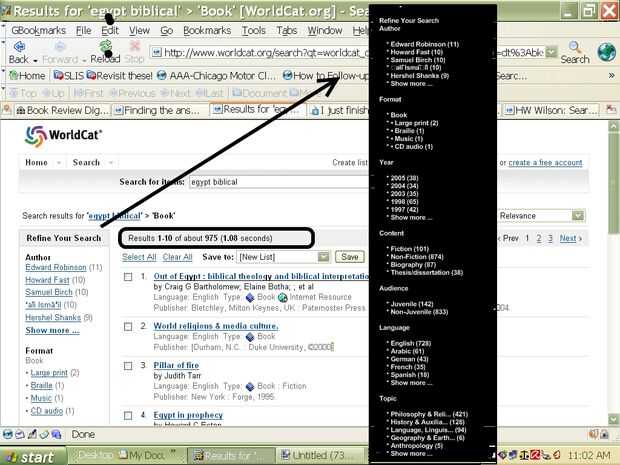Viewport: 620px width, 465px height.
Task: Open author filter 'Howard Fast'
Action: tap(47, 280)
